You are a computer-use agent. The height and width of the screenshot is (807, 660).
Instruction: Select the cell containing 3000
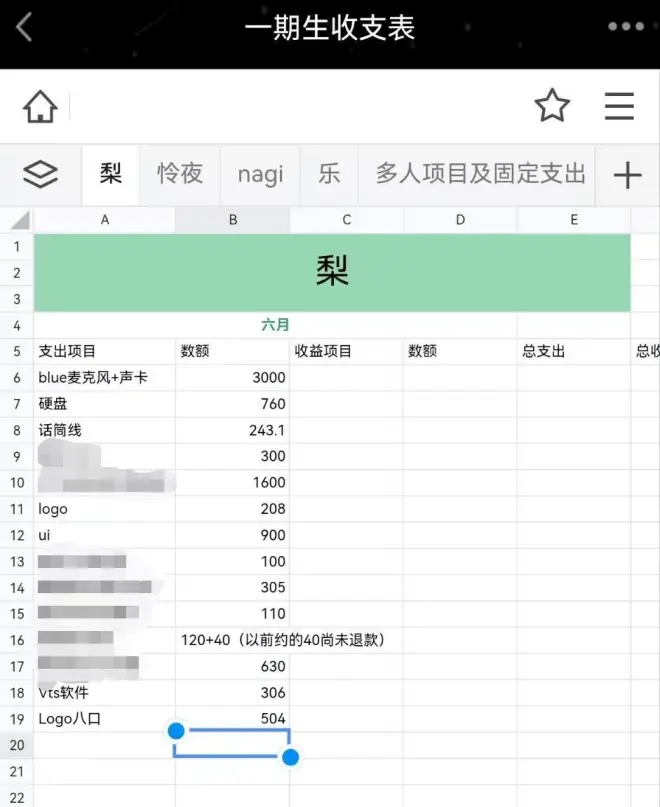click(232, 378)
